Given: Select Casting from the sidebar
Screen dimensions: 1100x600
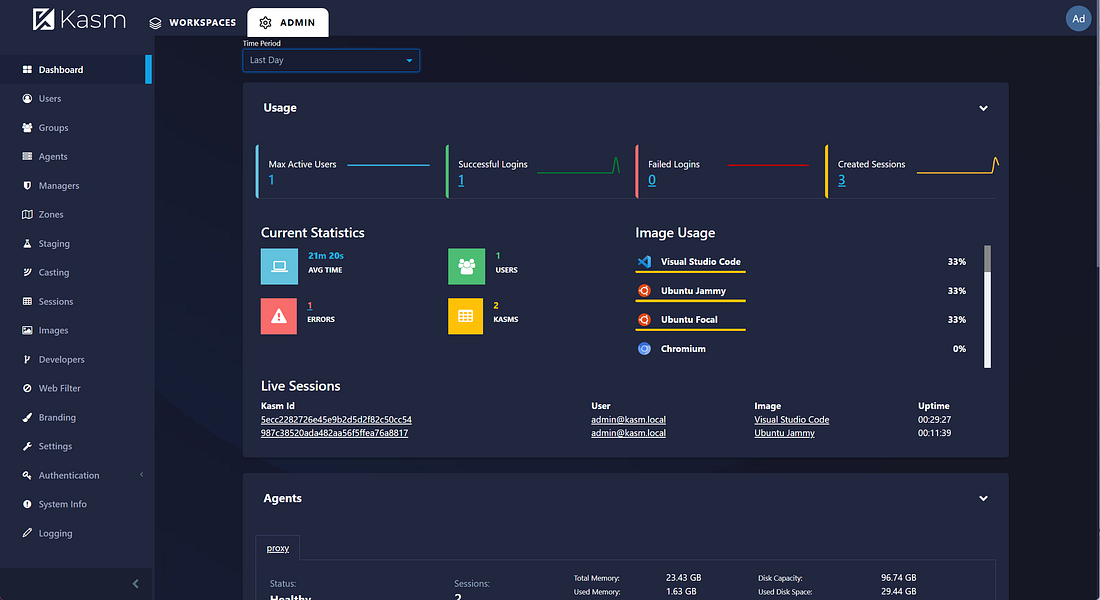Looking at the screenshot, I should coord(51,272).
